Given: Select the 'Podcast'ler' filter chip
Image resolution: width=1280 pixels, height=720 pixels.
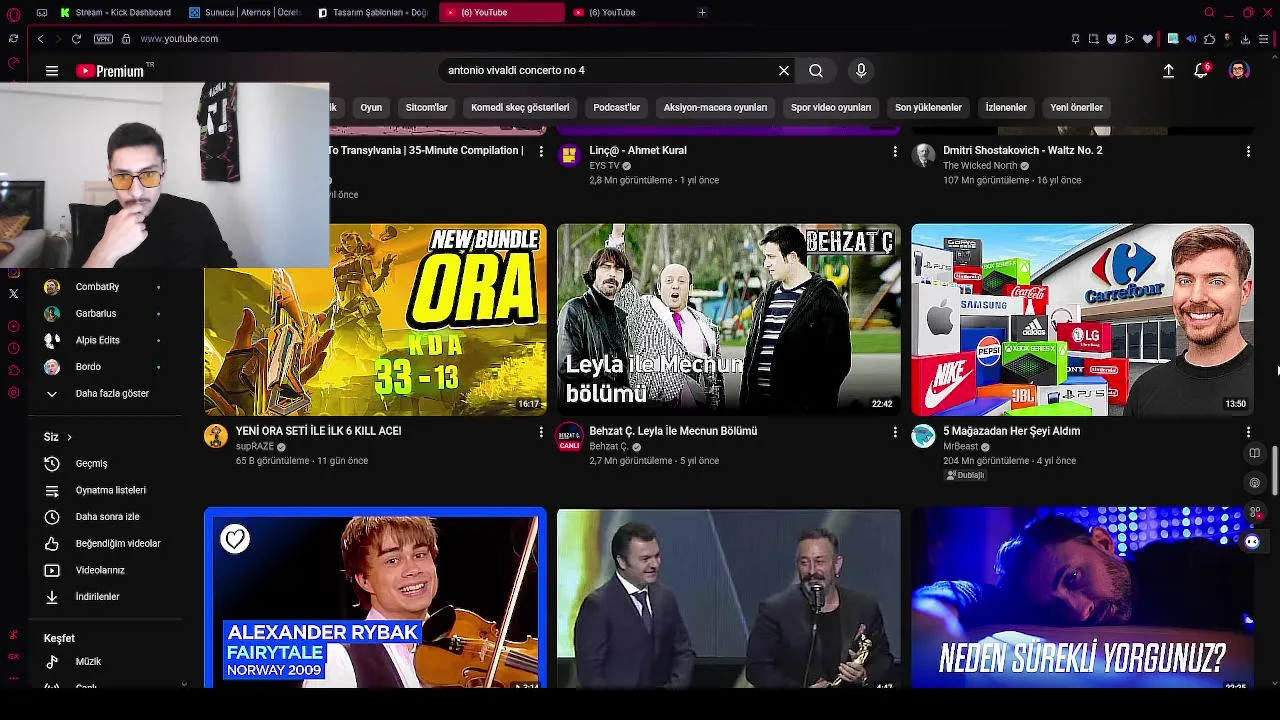Looking at the screenshot, I should click(x=616, y=107).
